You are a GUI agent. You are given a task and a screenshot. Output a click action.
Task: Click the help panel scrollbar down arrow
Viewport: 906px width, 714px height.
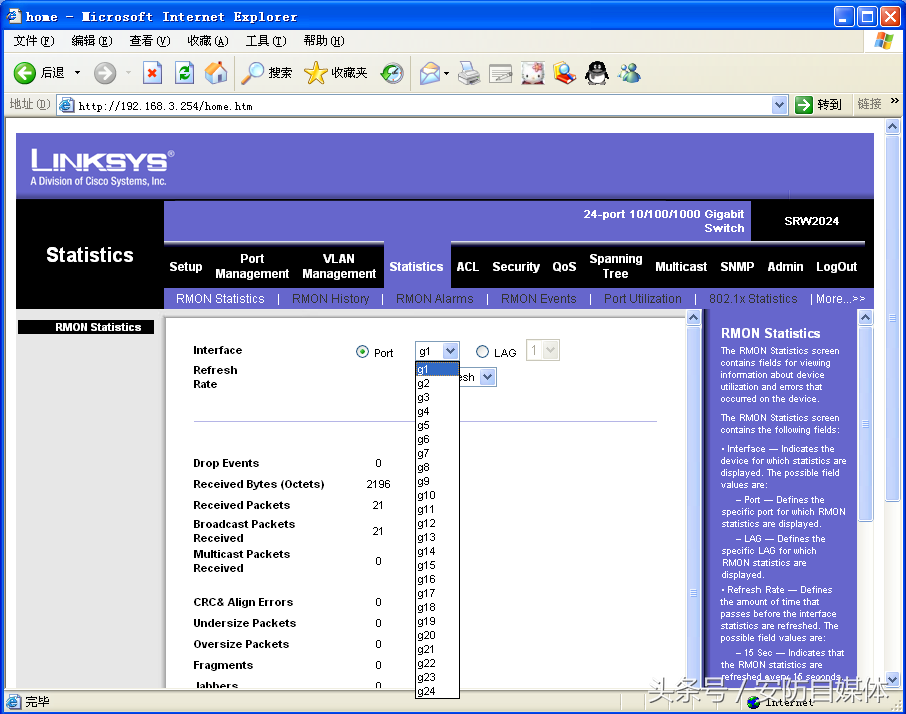pos(865,679)
